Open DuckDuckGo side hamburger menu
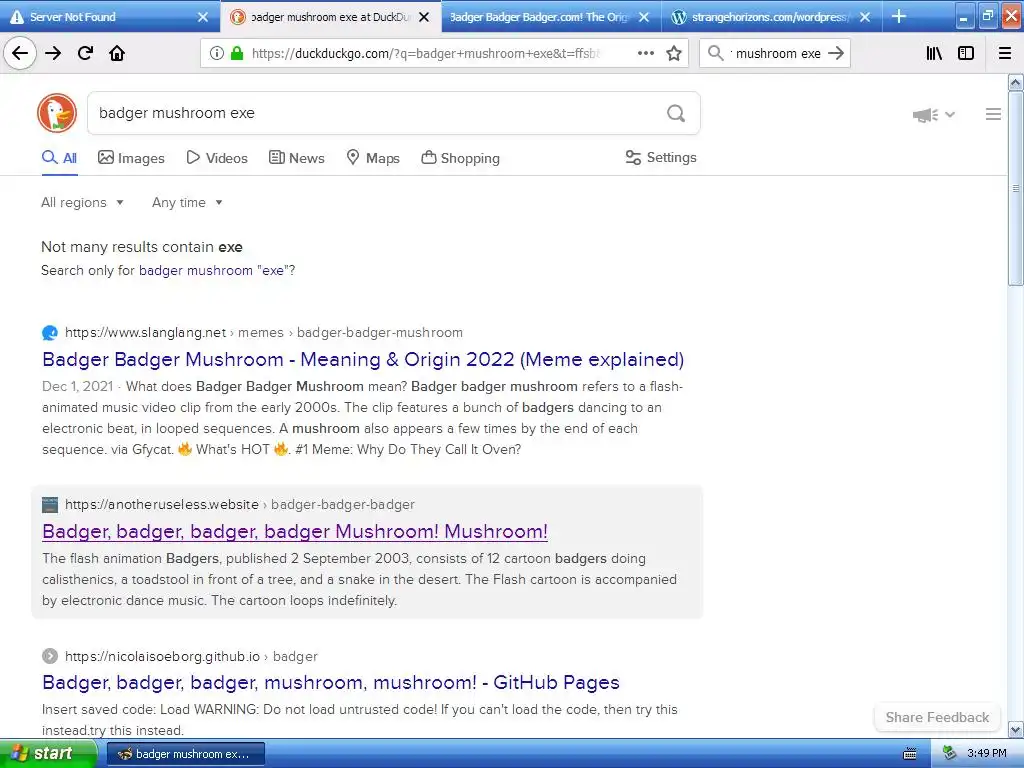 (993, 114)
